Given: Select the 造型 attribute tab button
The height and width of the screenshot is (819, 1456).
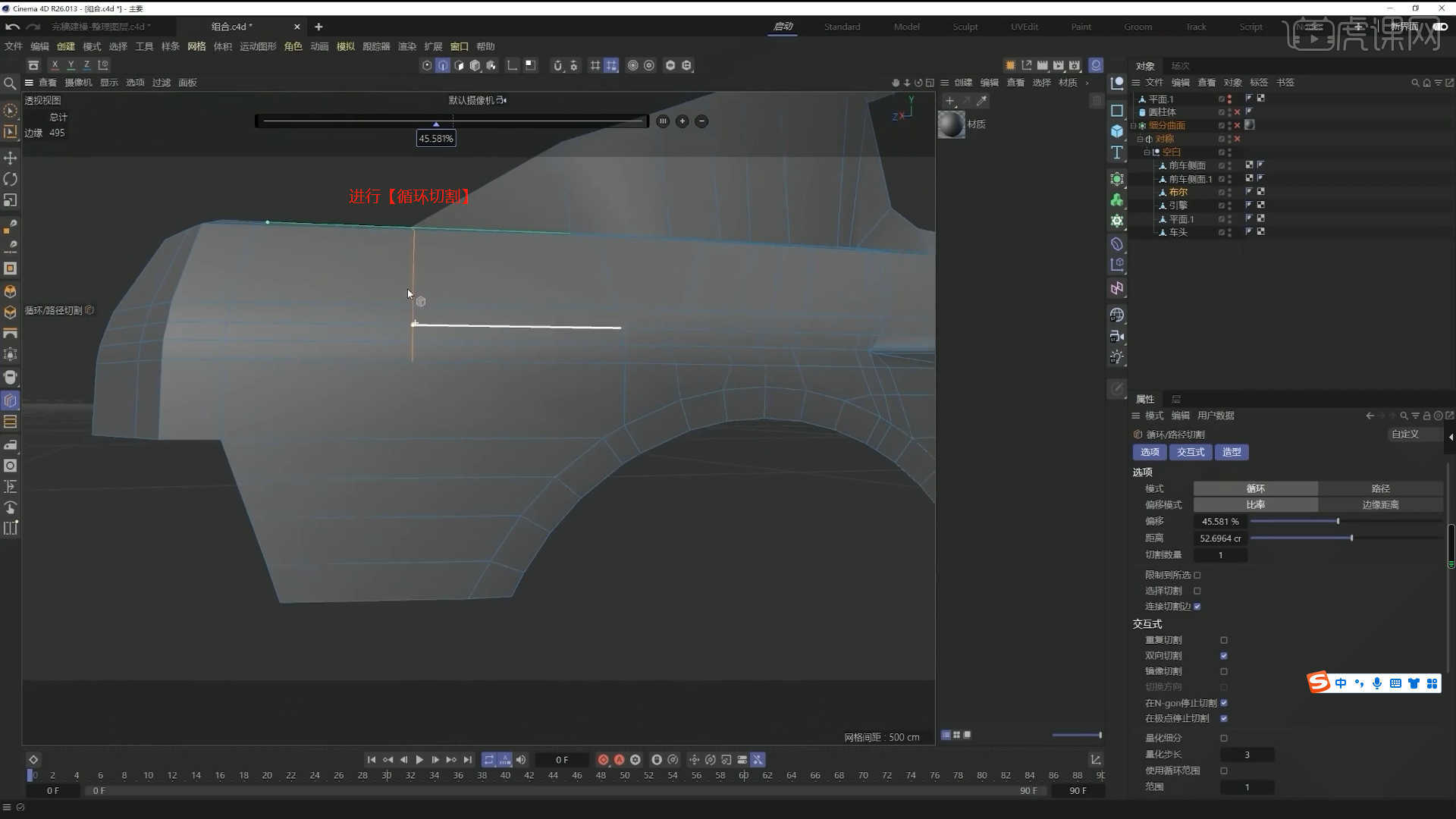Looking at the screenshot, I should tap(1232, 452).
